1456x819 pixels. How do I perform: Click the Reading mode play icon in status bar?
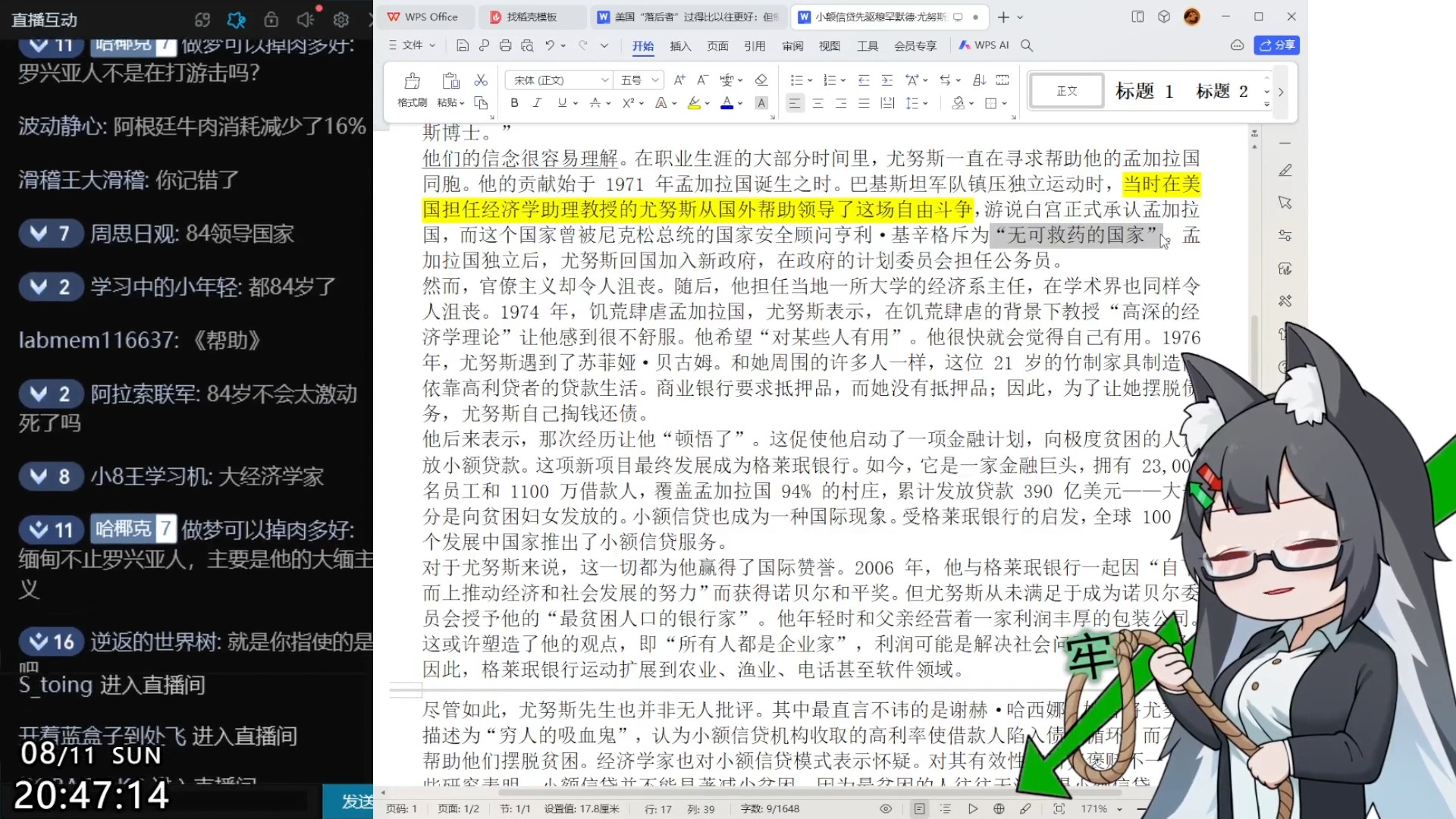pyautogui.click(x=972, y=809)
